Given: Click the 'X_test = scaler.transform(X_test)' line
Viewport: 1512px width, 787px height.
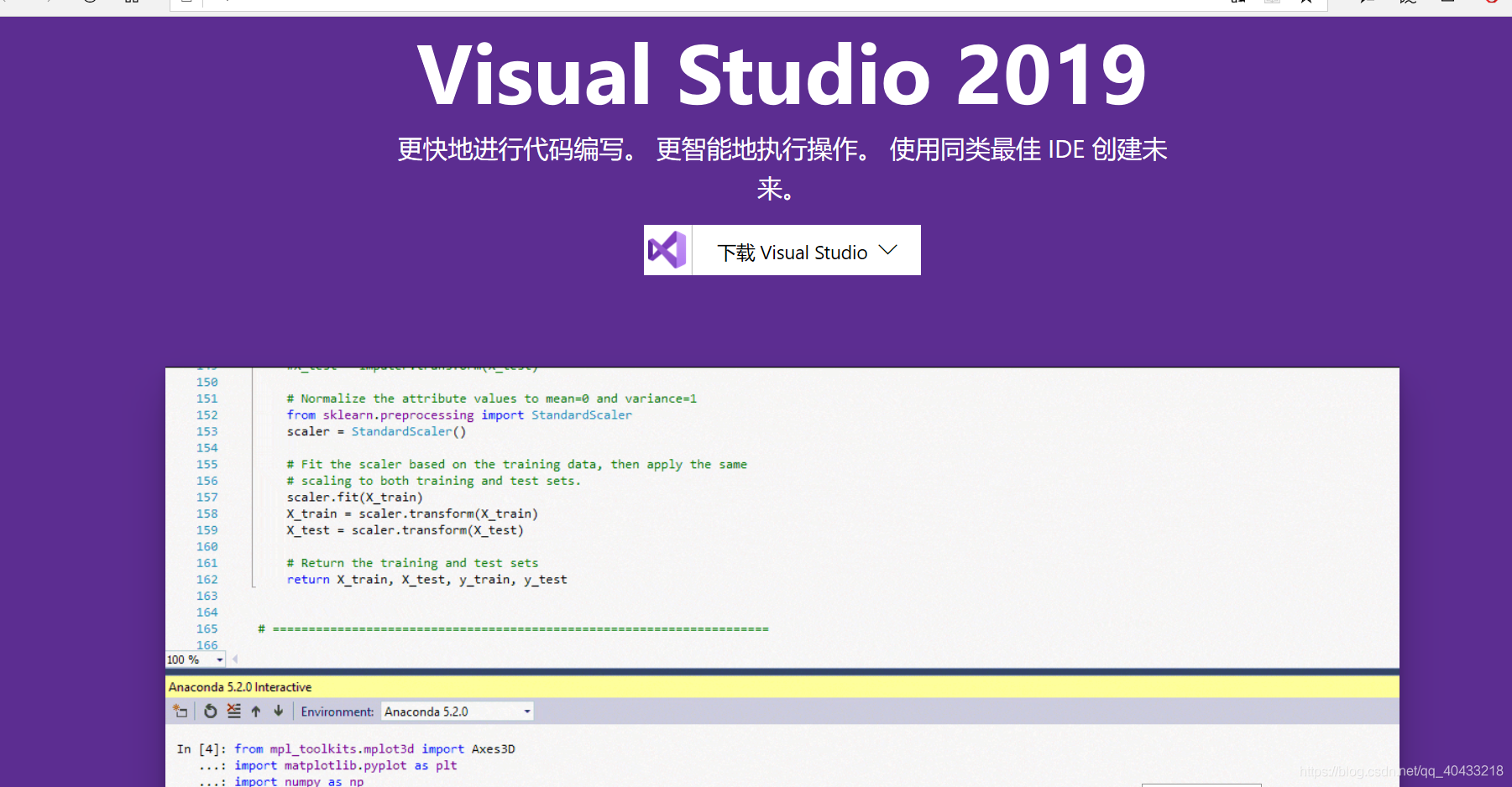Looking at the screenshot, I should (405, 530).
